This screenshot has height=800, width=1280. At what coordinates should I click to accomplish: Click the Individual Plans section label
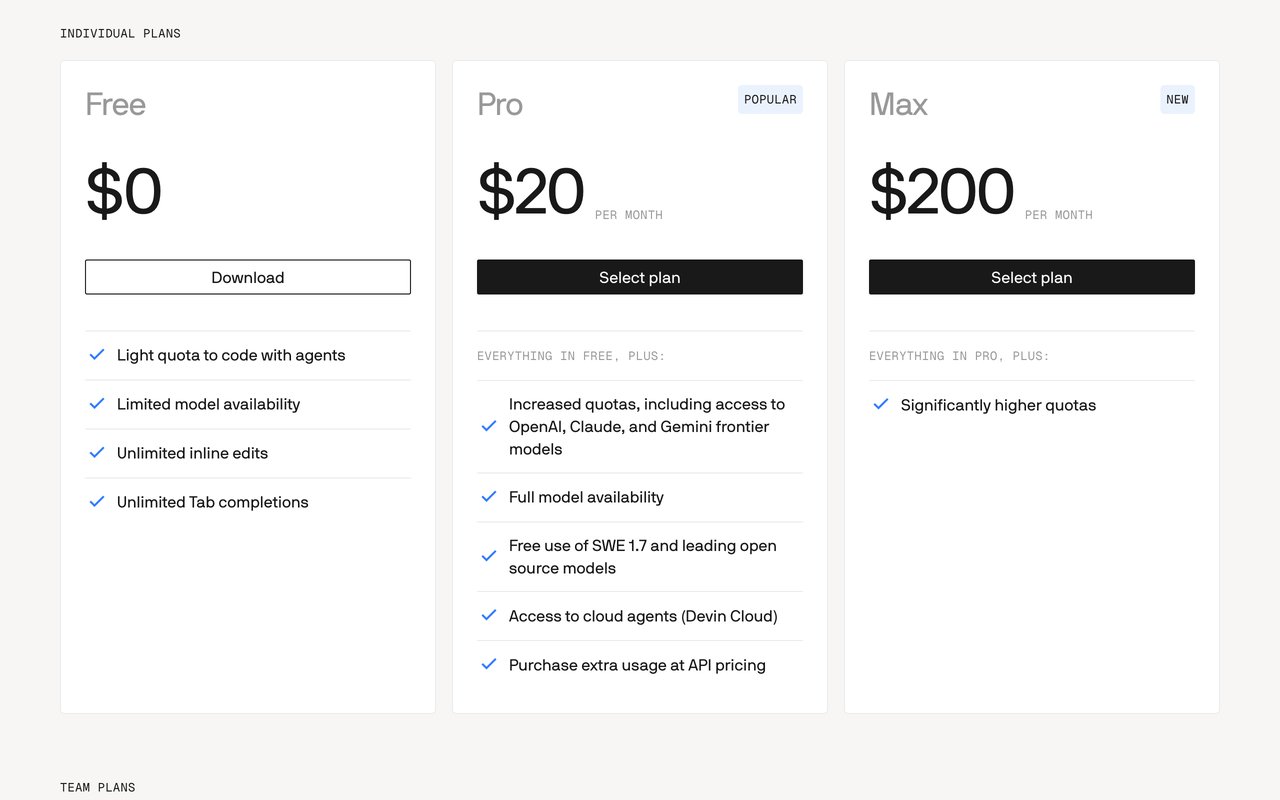pyautogui.click(x=120, y=34)
